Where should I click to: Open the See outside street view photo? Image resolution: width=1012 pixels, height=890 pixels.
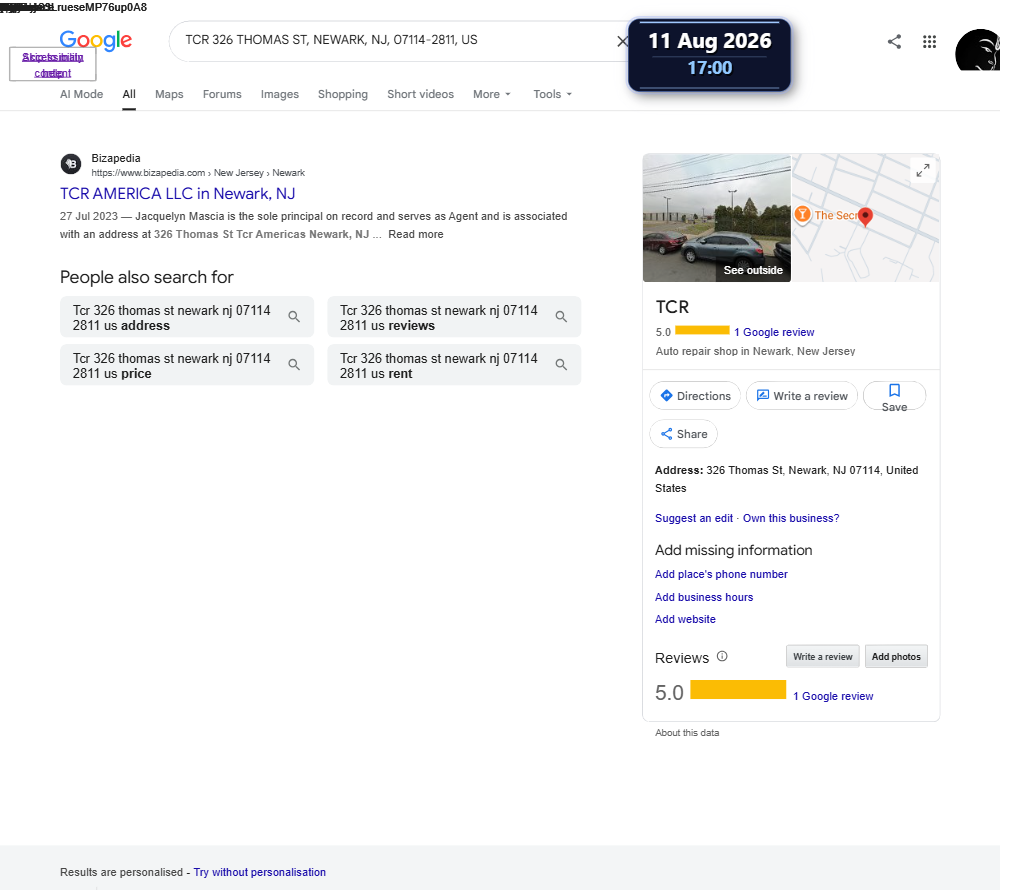(716, 217)
